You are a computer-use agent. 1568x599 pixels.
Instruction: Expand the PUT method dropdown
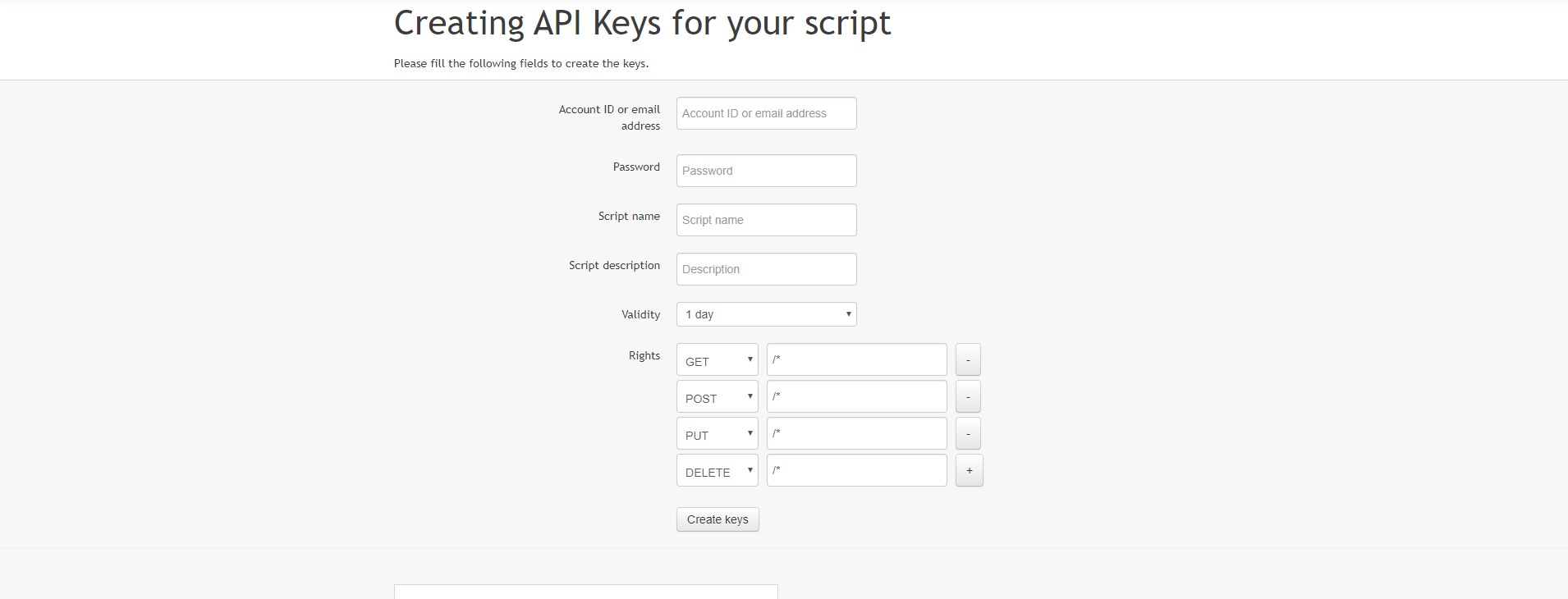click(x=717, y=434)
